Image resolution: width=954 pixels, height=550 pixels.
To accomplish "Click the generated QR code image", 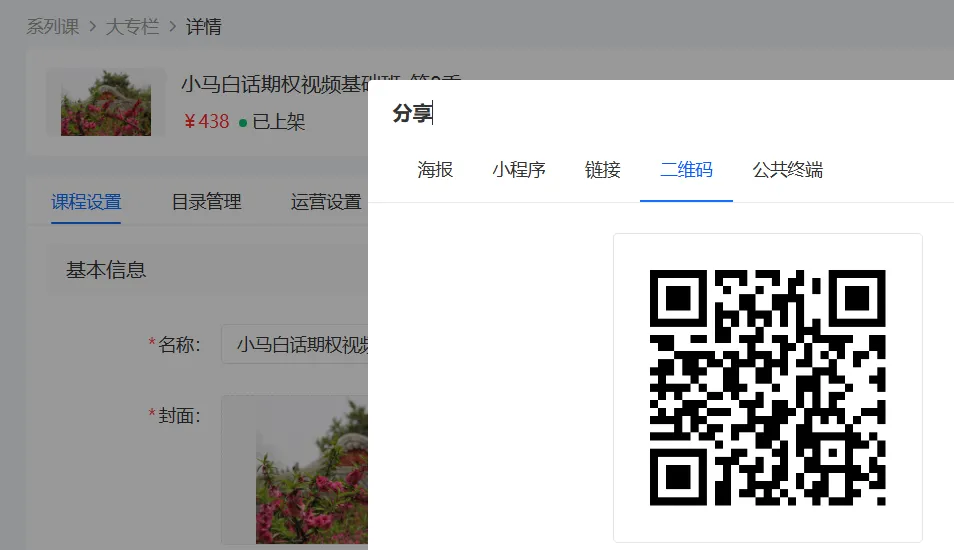I will coord(767,388).
